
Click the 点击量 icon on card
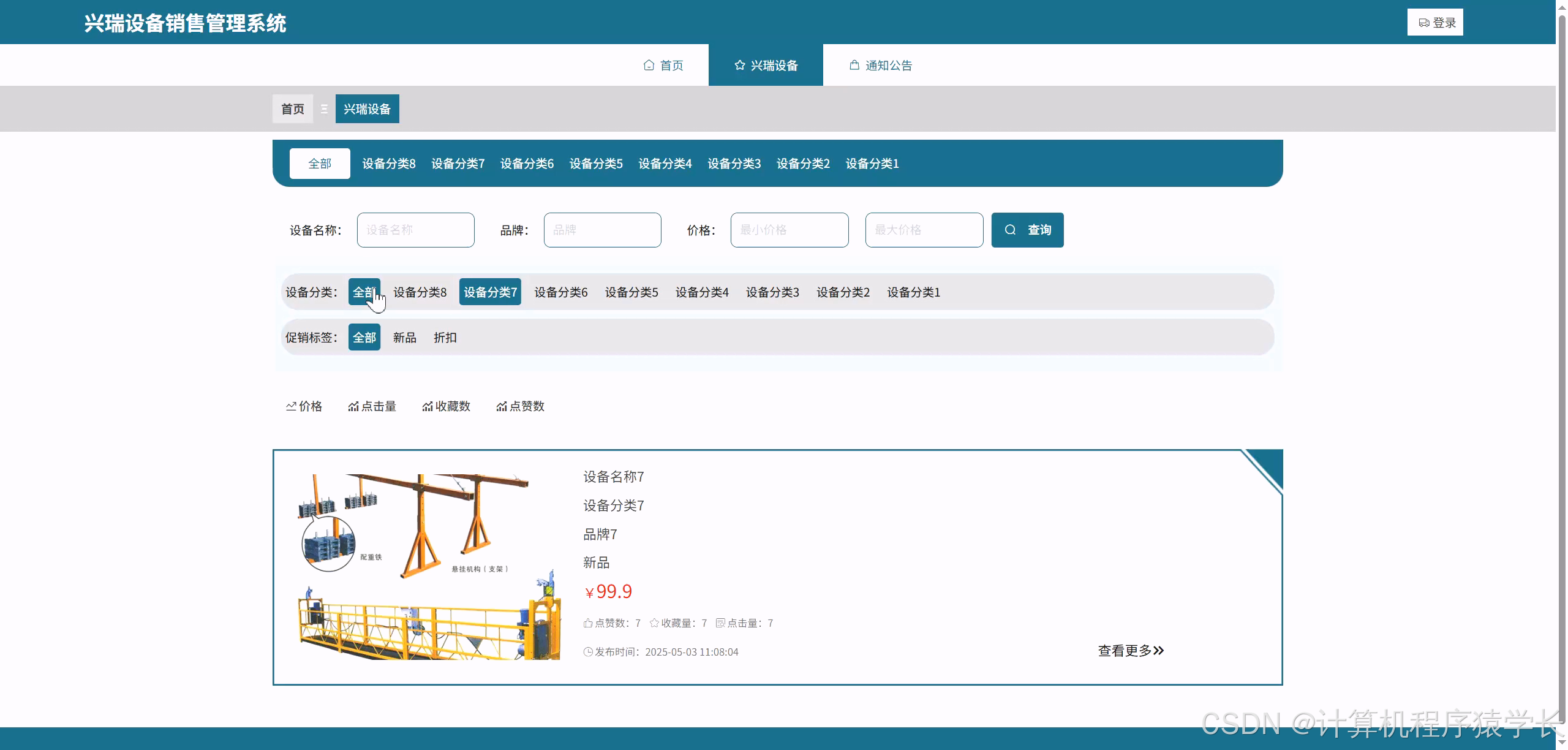coord(720,623)
